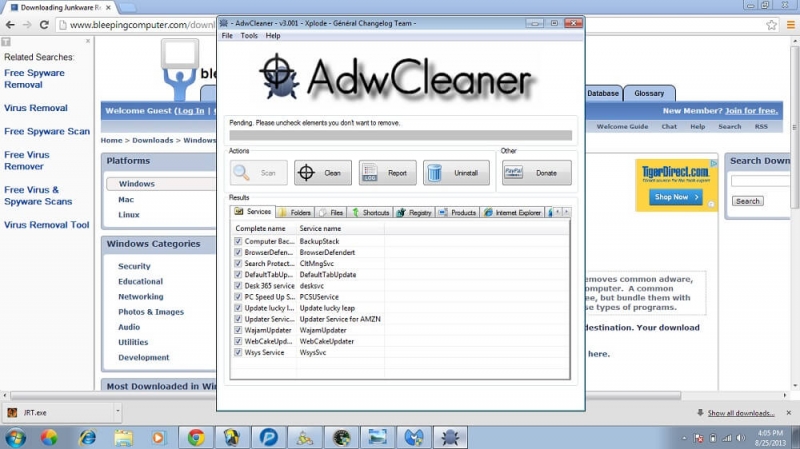Switch to the Shortcuts results tab

[x=371, y=212]
